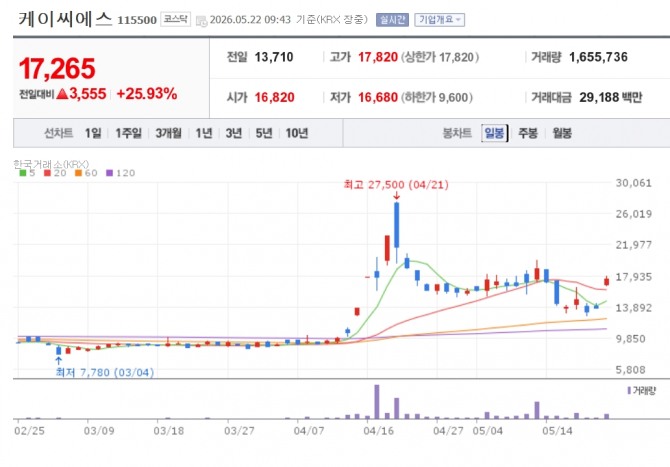Click the 상한가 17,820 text
The height and width of the screenshot is (467, 670).
click(440, 57)
